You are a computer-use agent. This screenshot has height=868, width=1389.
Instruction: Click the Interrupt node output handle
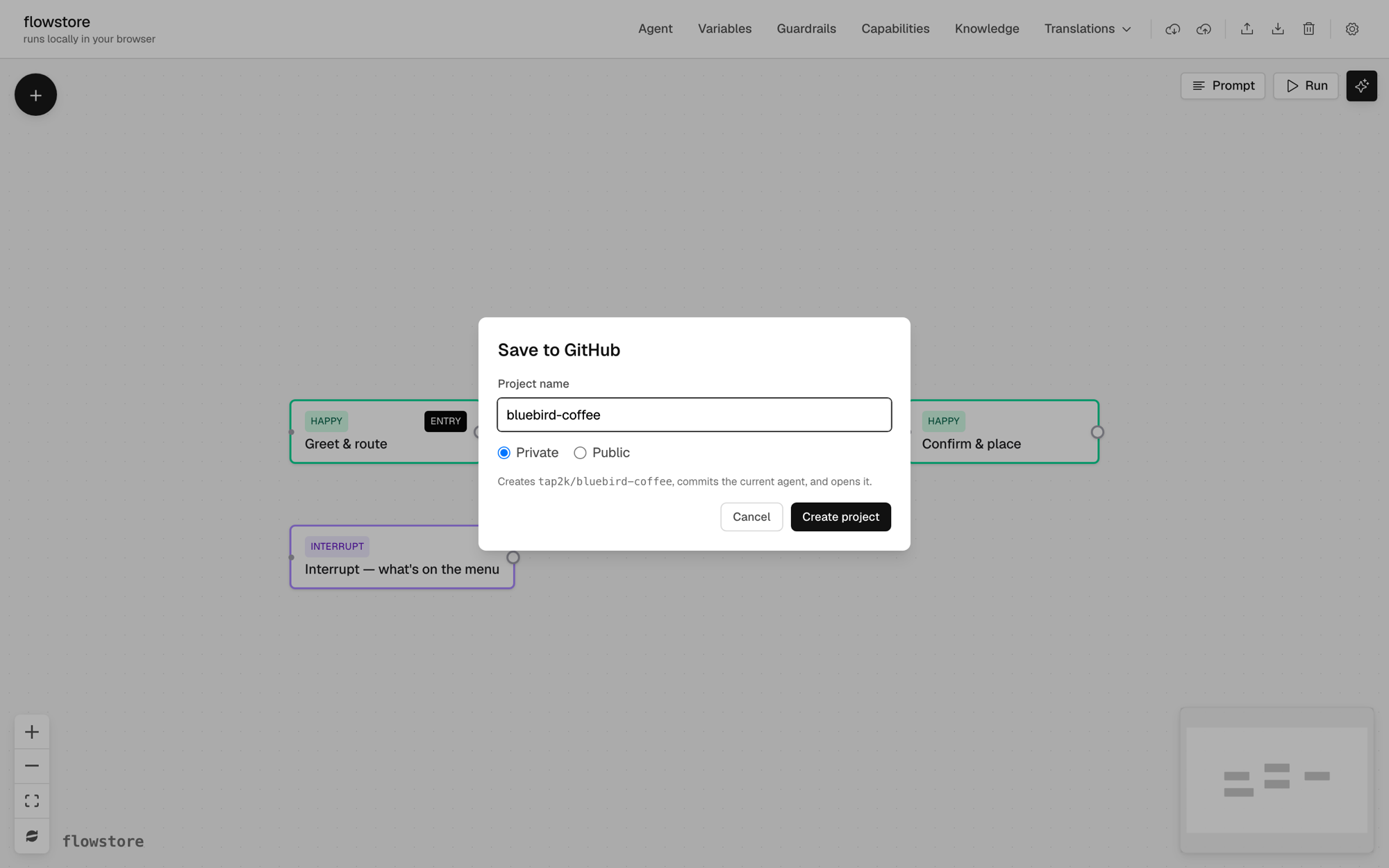pyautogui.click(x=513, y=558)
